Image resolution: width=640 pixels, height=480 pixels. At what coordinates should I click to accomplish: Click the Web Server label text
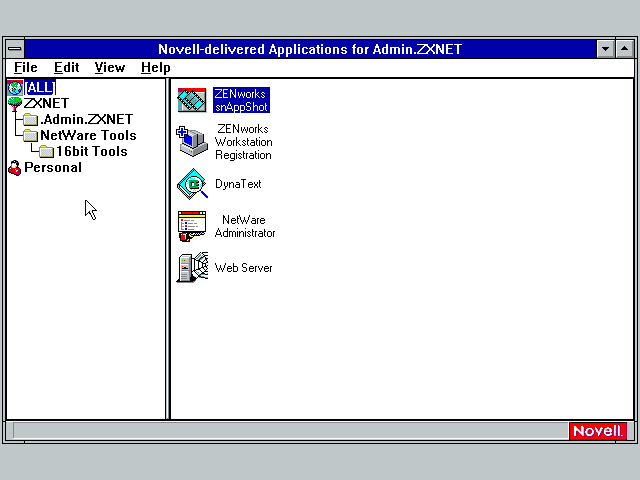(x=243, y=268)
